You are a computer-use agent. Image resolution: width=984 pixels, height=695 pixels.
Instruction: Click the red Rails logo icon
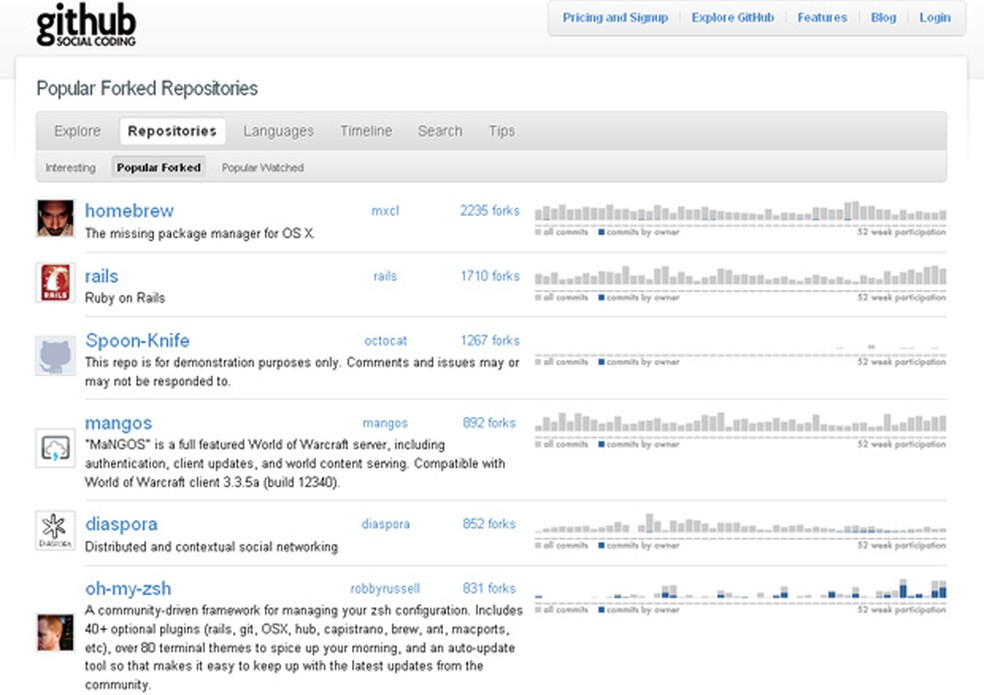55,283
